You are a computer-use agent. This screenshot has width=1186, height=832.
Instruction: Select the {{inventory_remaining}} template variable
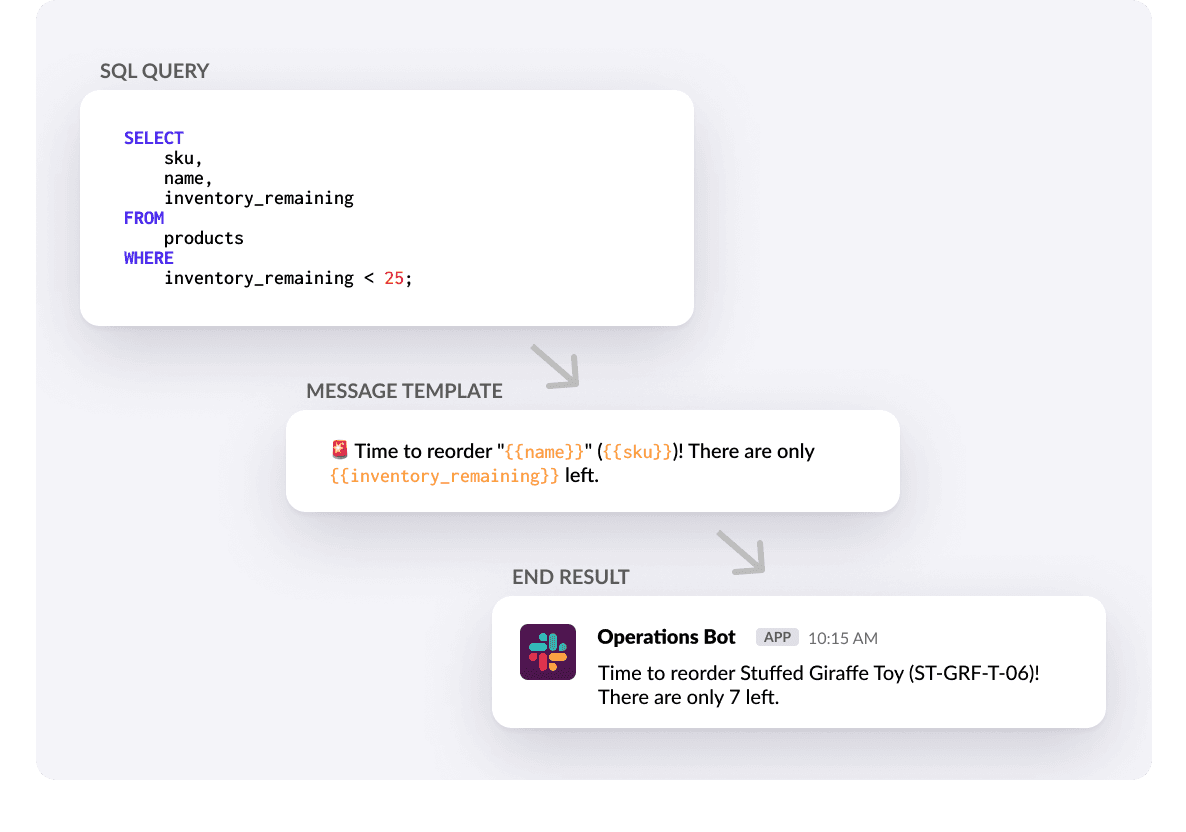445,476
